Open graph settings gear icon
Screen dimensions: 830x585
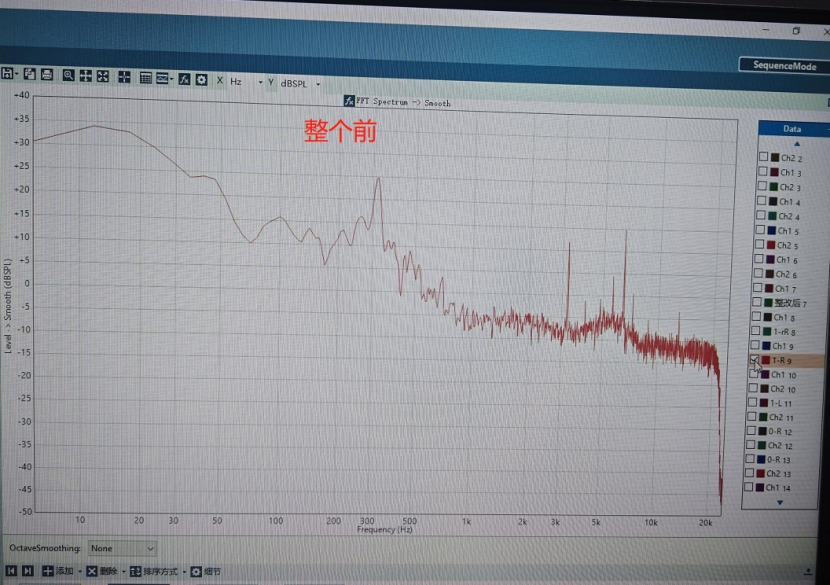[202, 79]
